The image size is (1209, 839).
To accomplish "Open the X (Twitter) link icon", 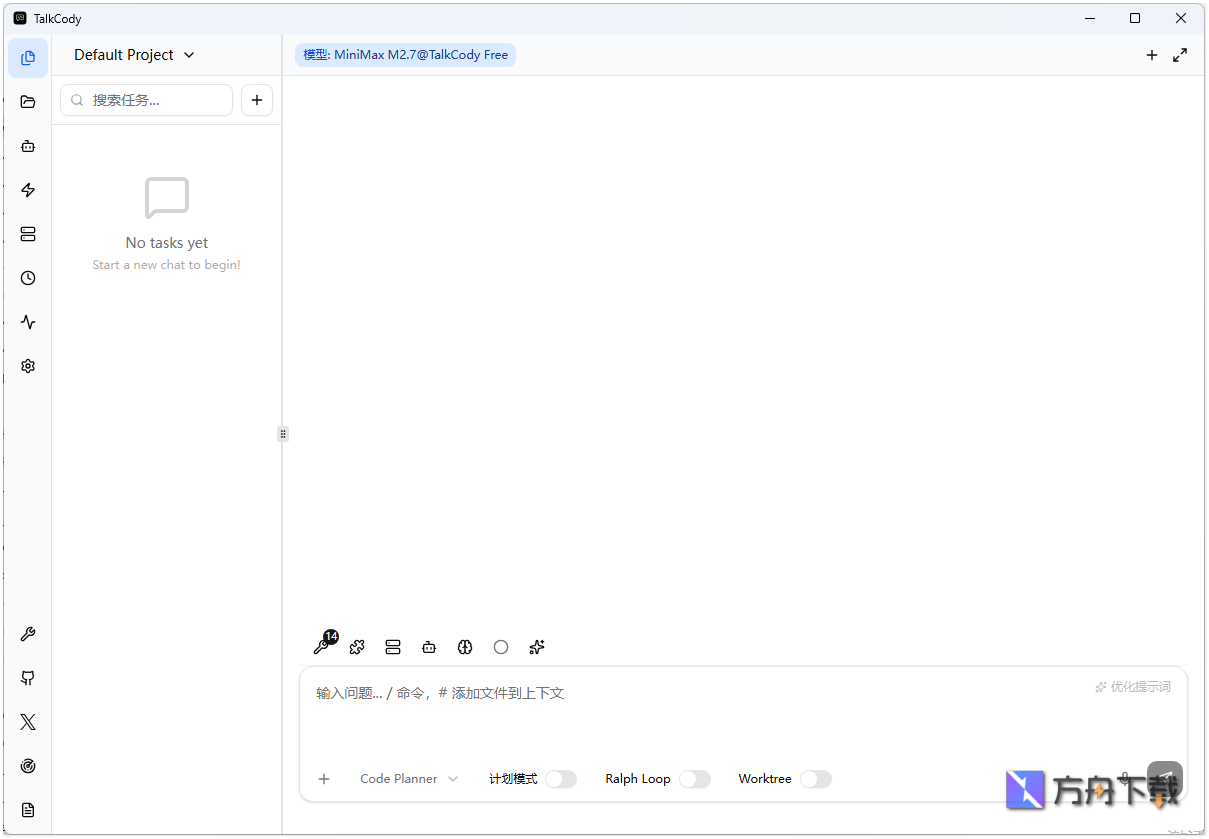I will 28,722.
